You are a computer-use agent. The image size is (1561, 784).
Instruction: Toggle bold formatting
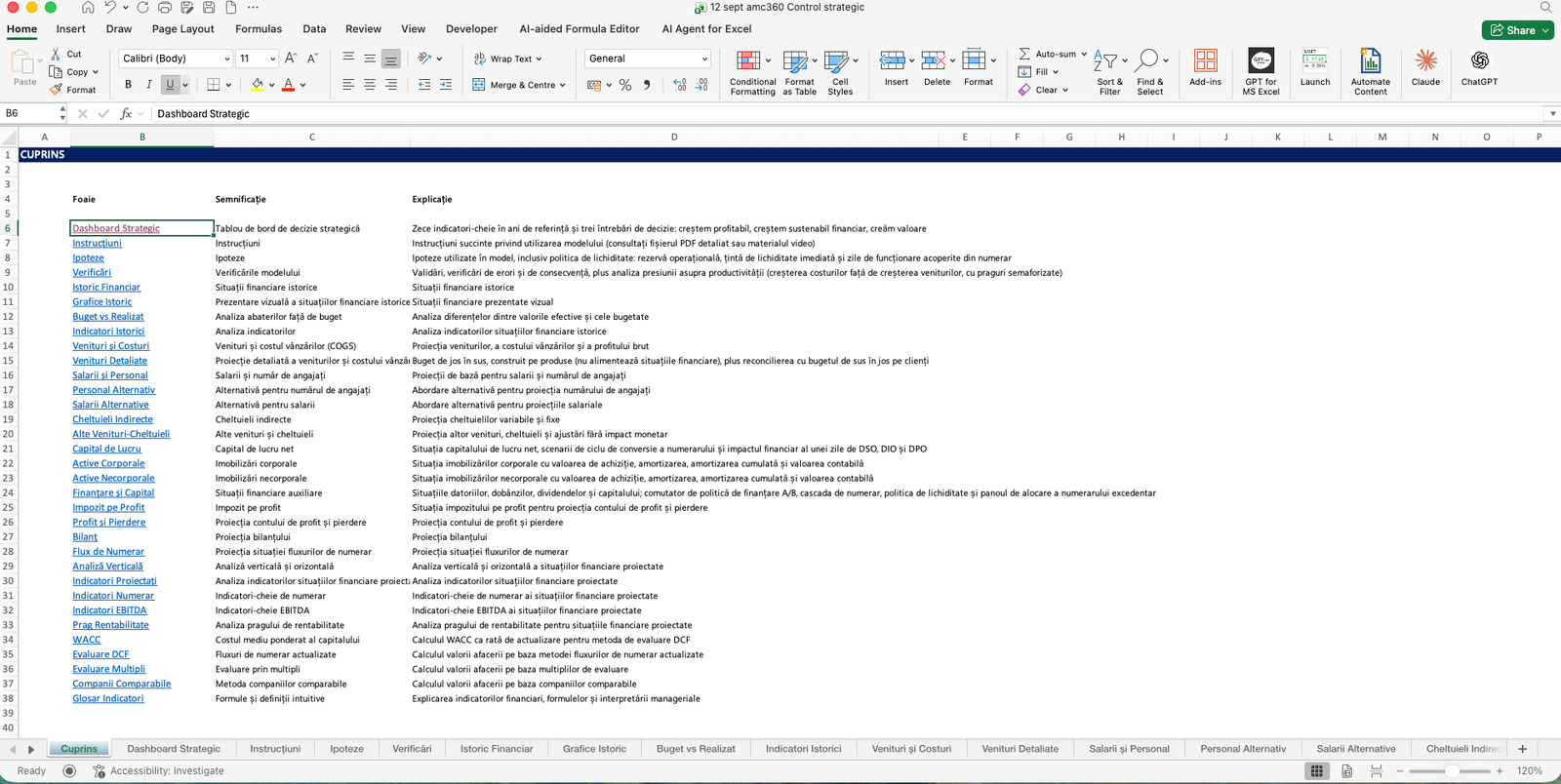coord(128,85)
